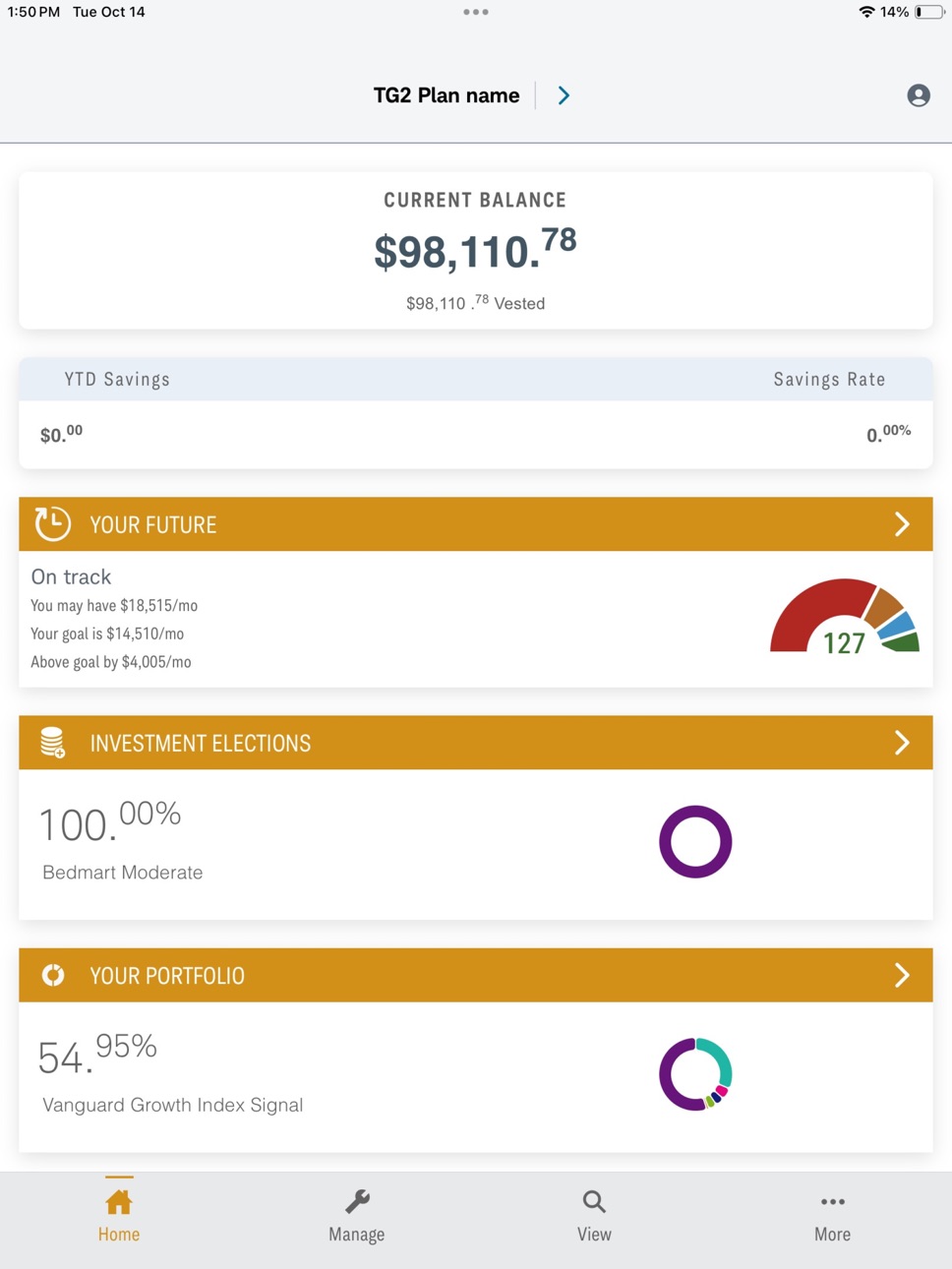Open Manage via the wrench icon
The image size is (952, 1269).
point(357,1201)
